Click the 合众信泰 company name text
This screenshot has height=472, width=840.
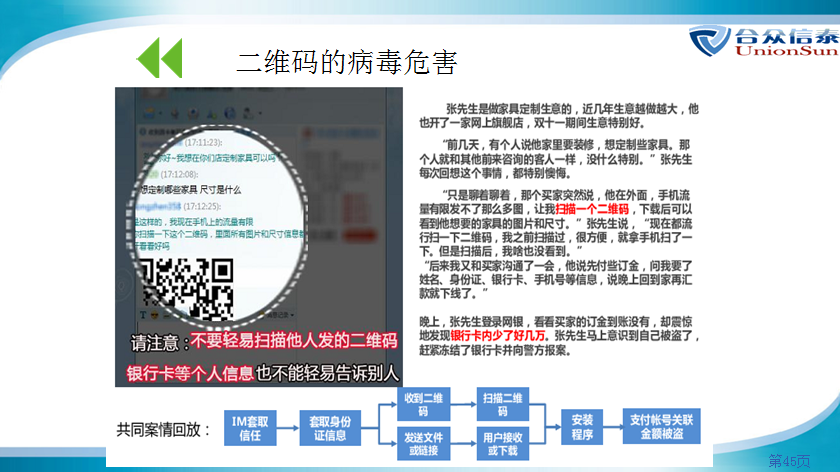click(x=787, y=36)
